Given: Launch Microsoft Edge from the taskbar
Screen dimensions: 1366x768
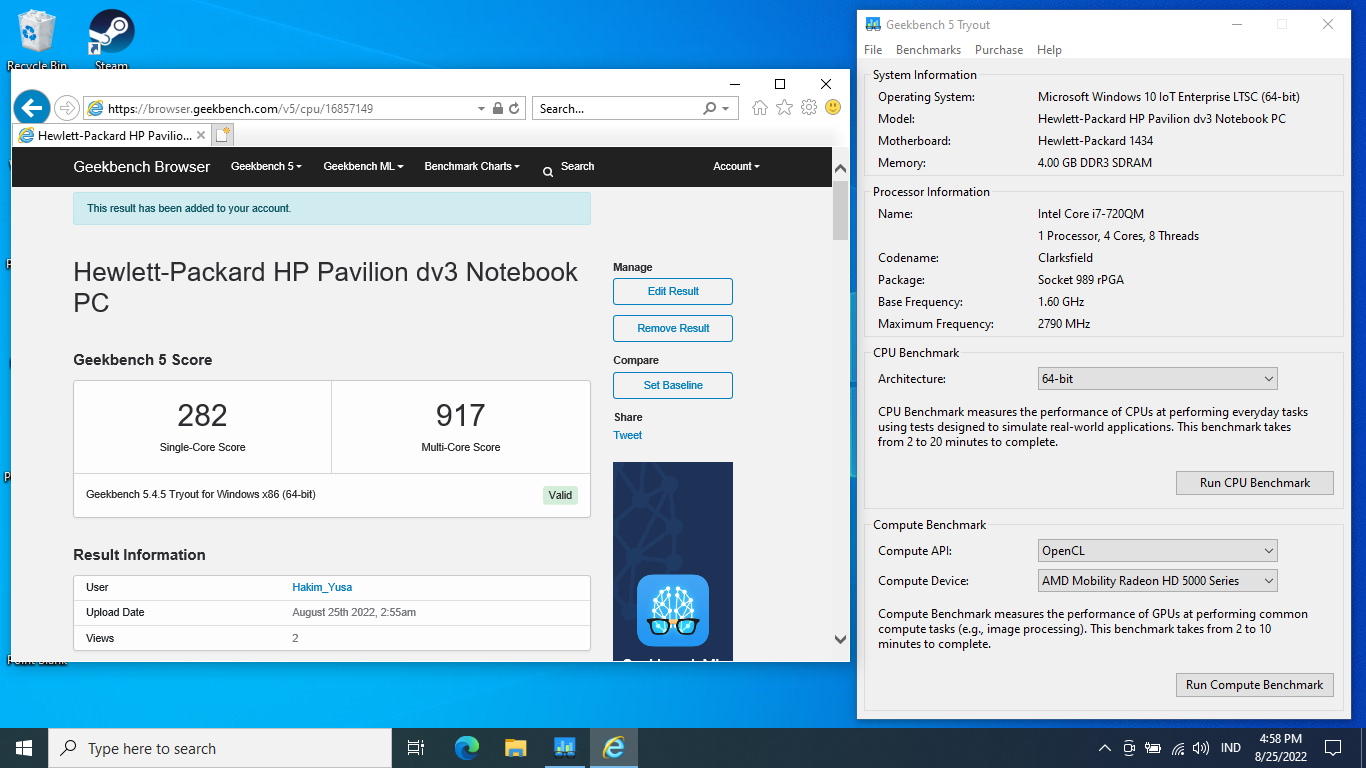Looking at the screenshot, I should click(466, 748).
